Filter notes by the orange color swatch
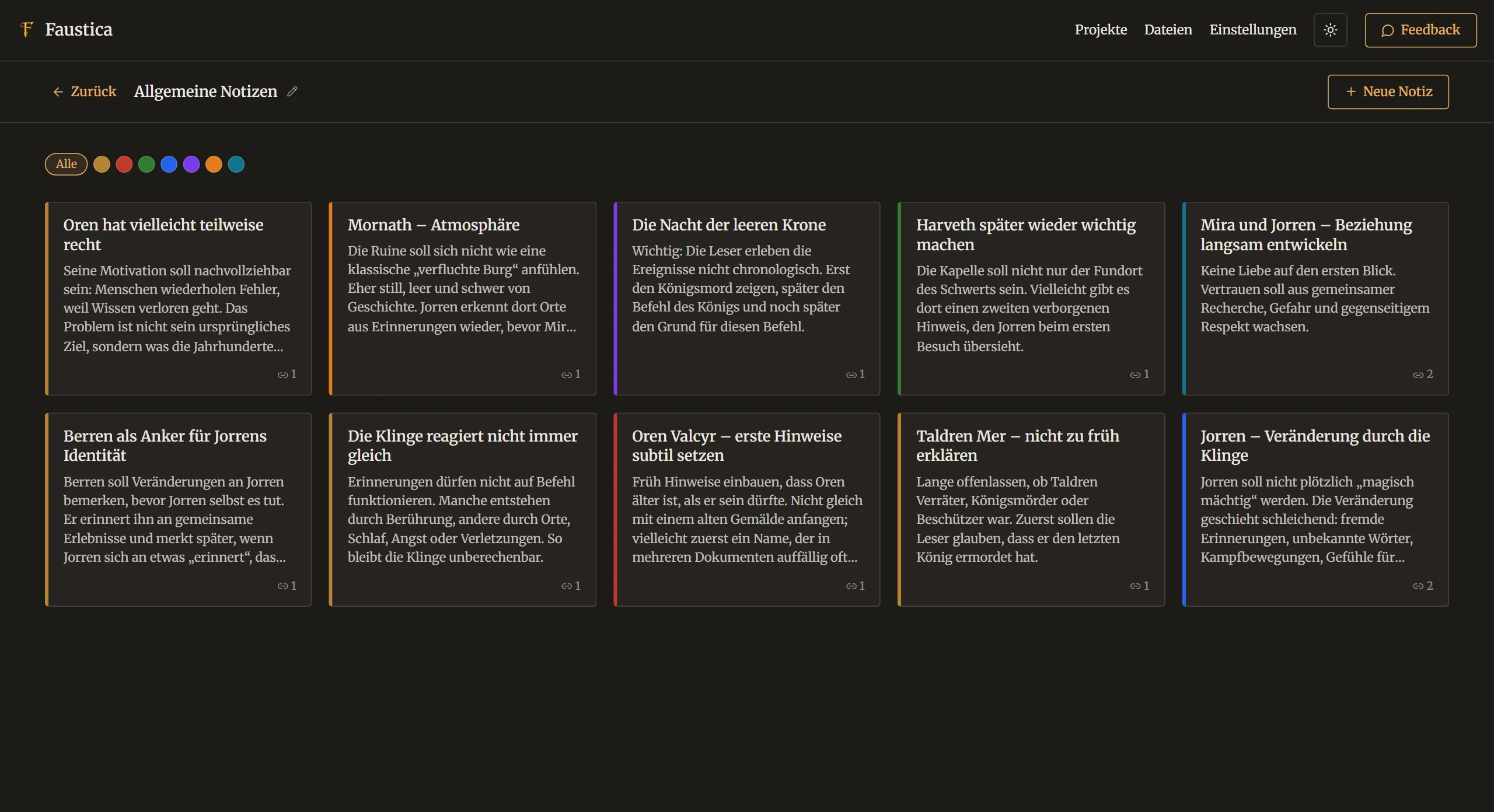Image resolution: width=1494 pixels, height=812 pixels. coord(214,164)
